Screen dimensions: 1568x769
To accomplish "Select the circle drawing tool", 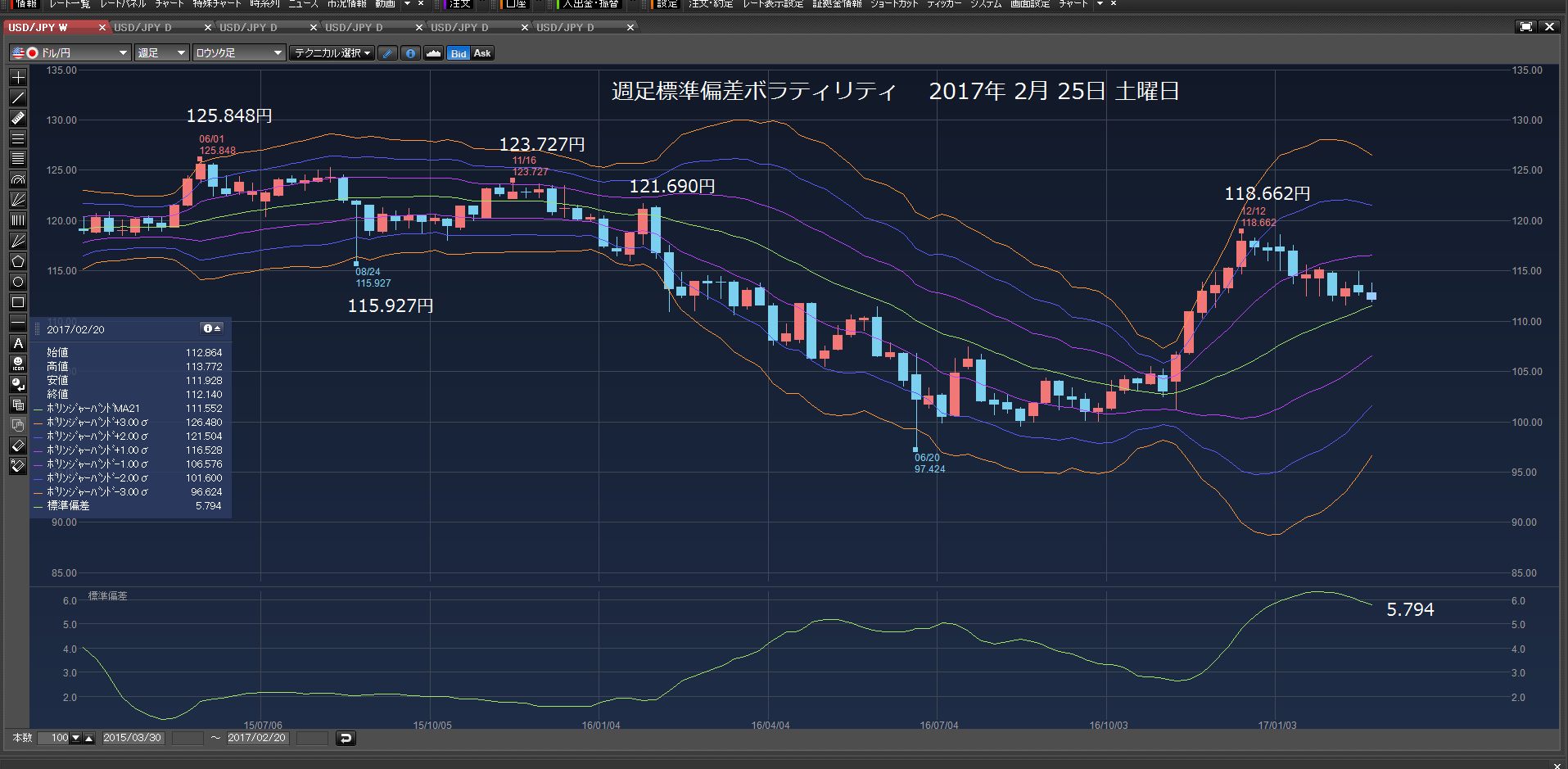I will coord(18,282).
